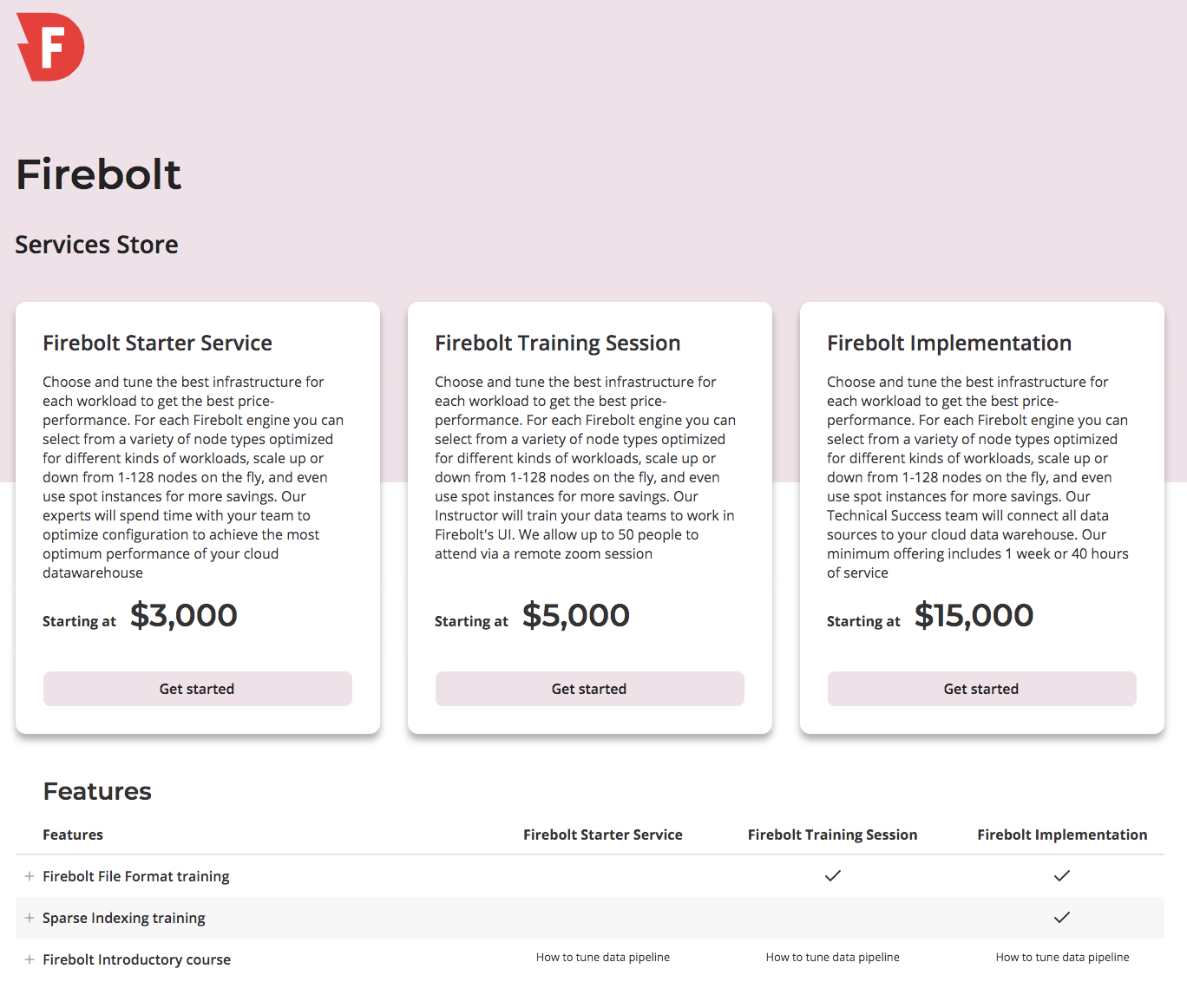
Task: Expand the Firebolt File Format training row
Action: click(x=30, y=876)
